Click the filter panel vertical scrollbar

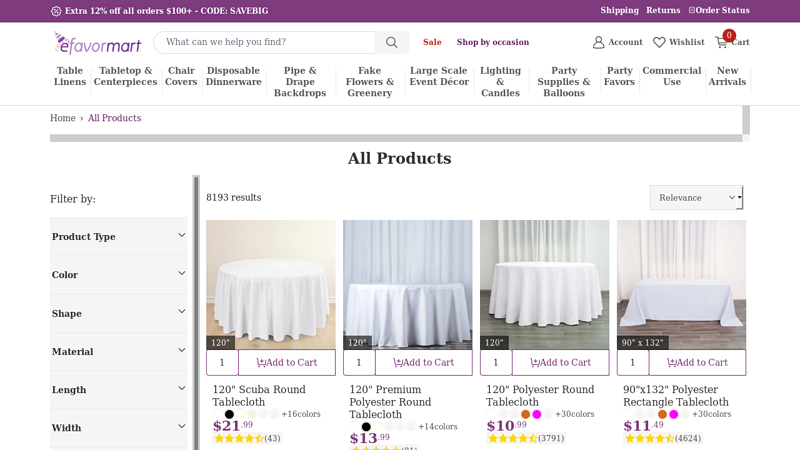pos(196,312)
